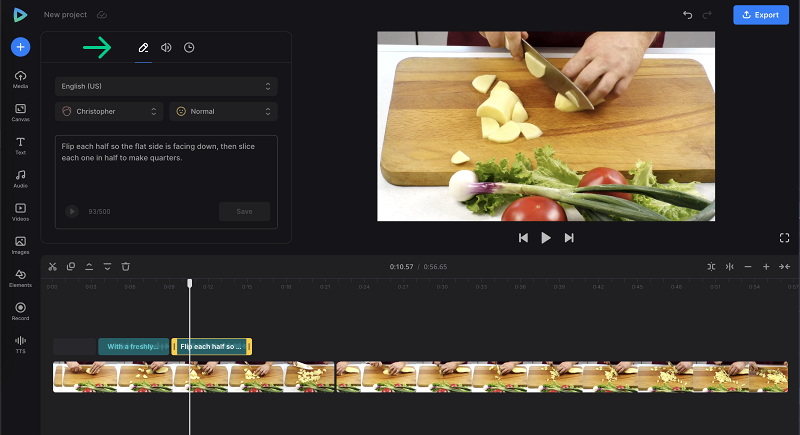Click the scissors split icon
This screenshot has height=435, width=800.
pos(53,266)
